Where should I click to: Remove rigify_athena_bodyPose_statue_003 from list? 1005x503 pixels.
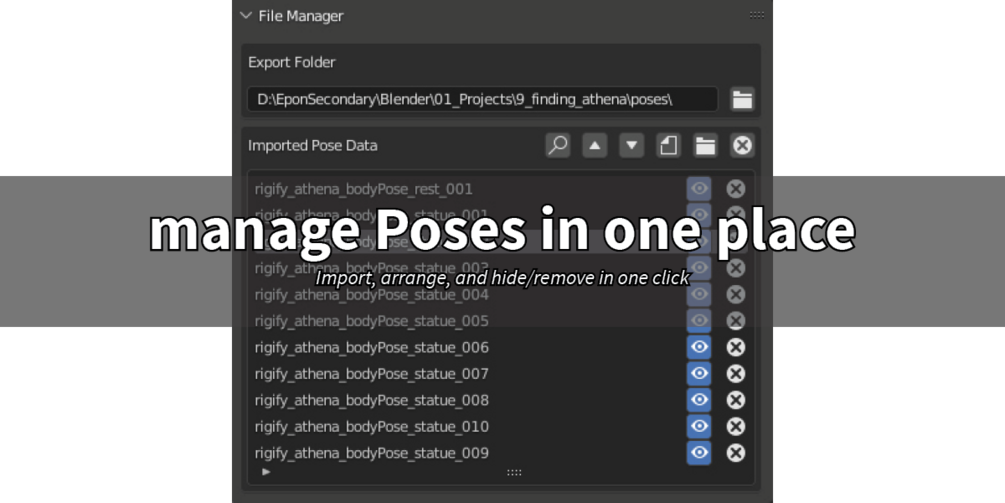coord(736,268)
